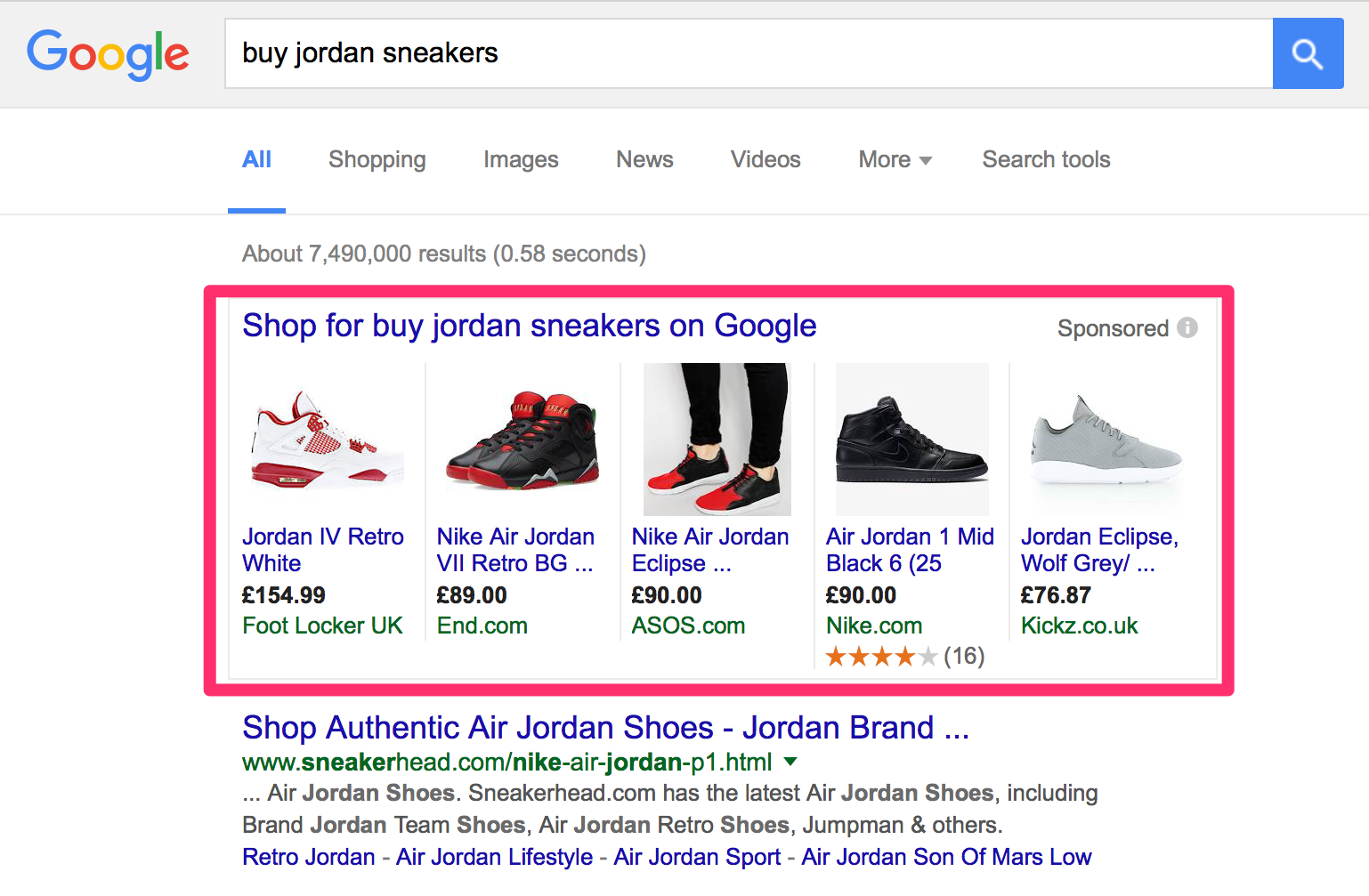
Task: Select the News tab
Action: click(644, 160)
